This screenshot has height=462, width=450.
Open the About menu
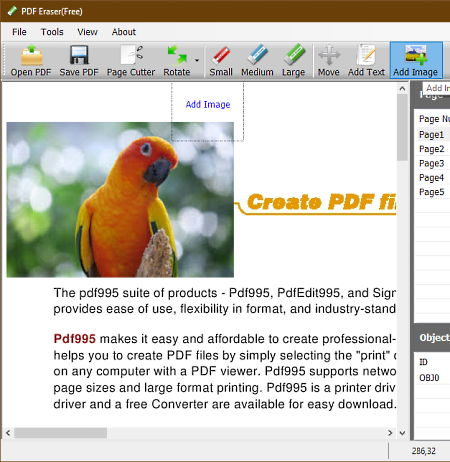point(124,32)
